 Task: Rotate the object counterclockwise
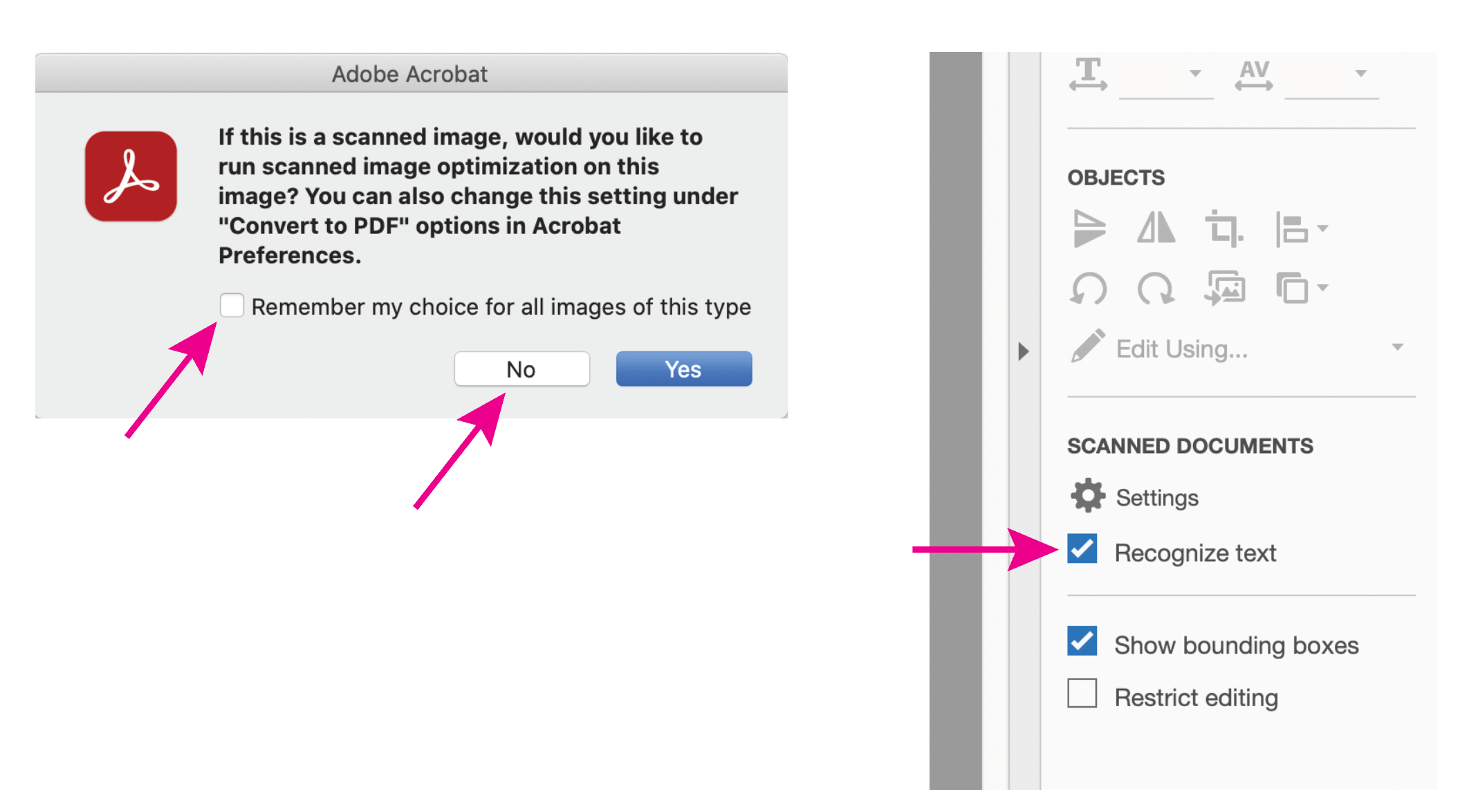1091,289
